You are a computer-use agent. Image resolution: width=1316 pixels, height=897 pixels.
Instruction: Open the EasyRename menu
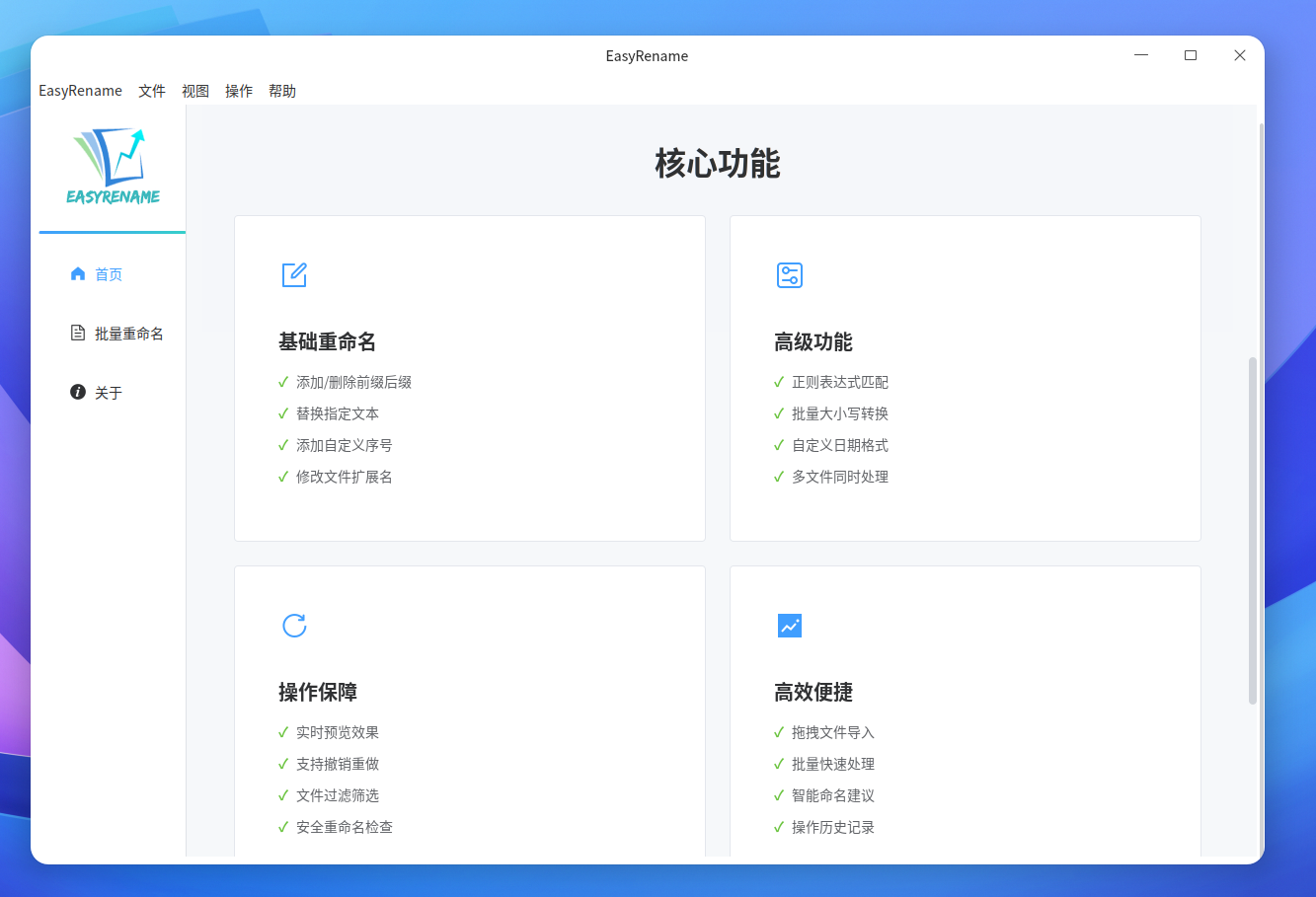click(80, 91)
